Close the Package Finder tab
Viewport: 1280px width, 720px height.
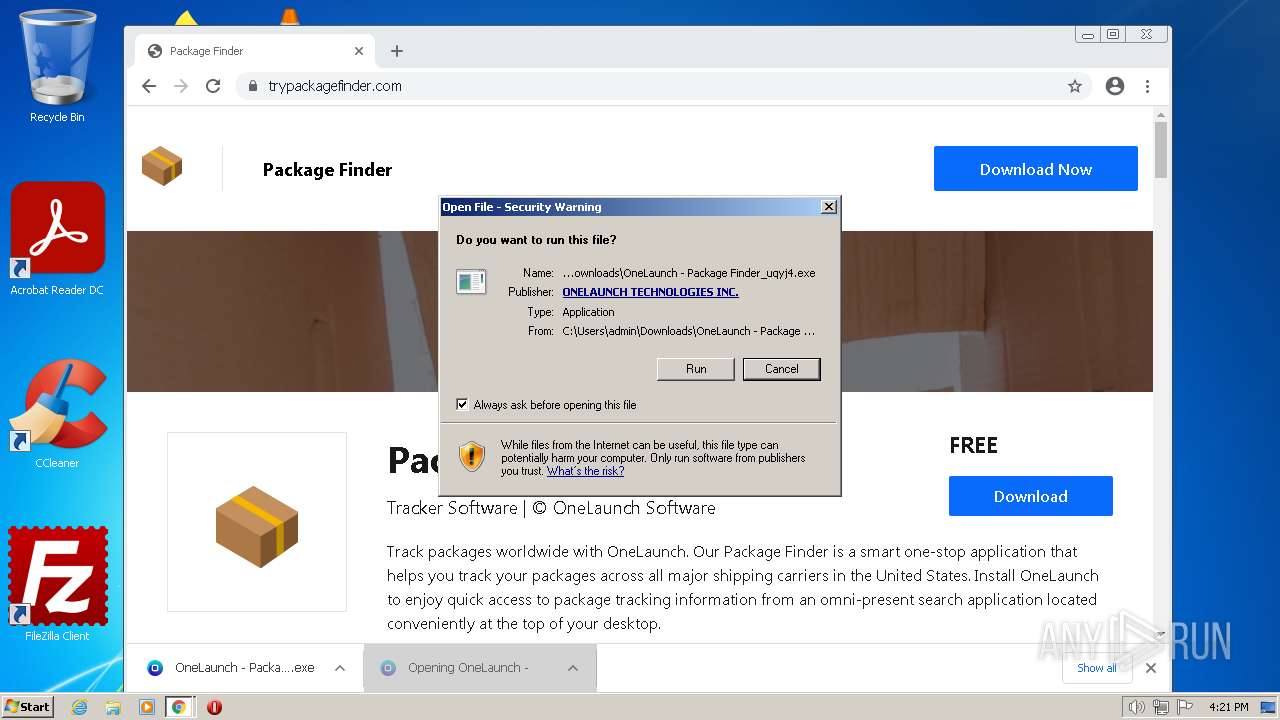(x=359, y=51)
